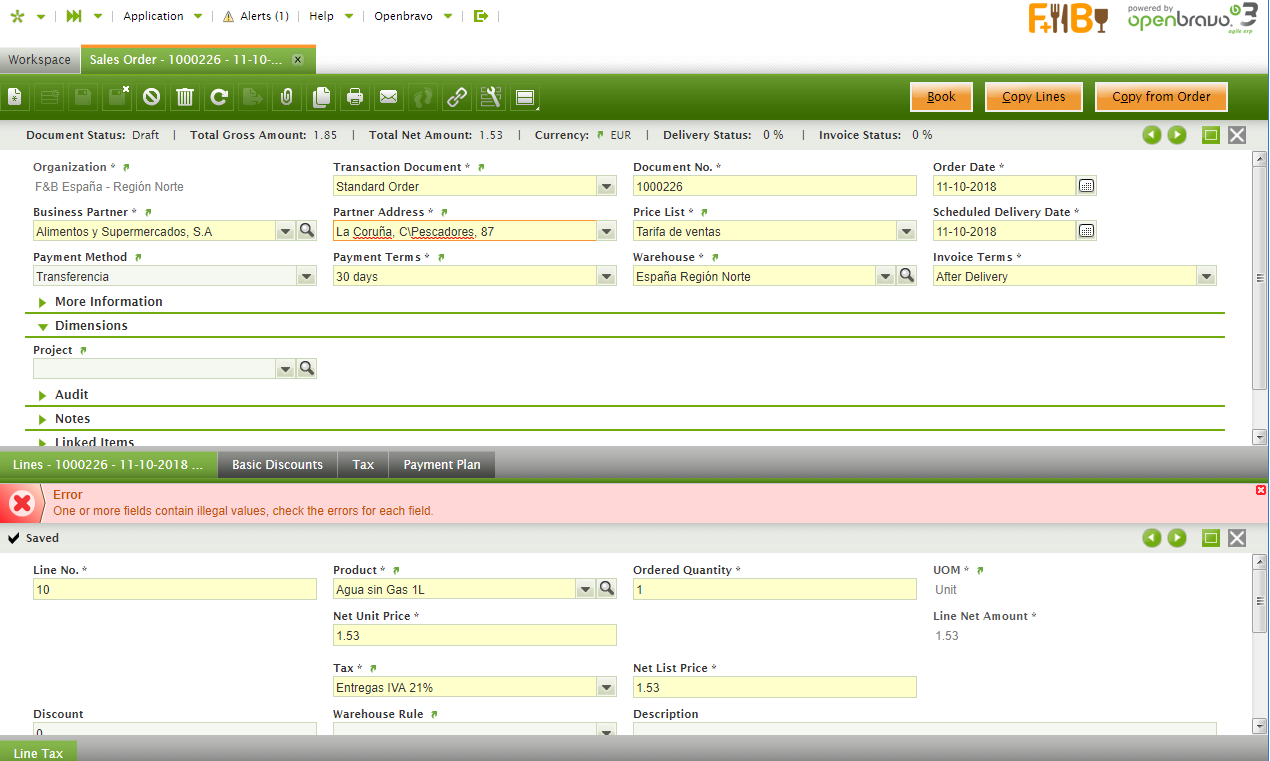
Task: Open the Payment Plan tab
Action: click(x=441, y=465)
